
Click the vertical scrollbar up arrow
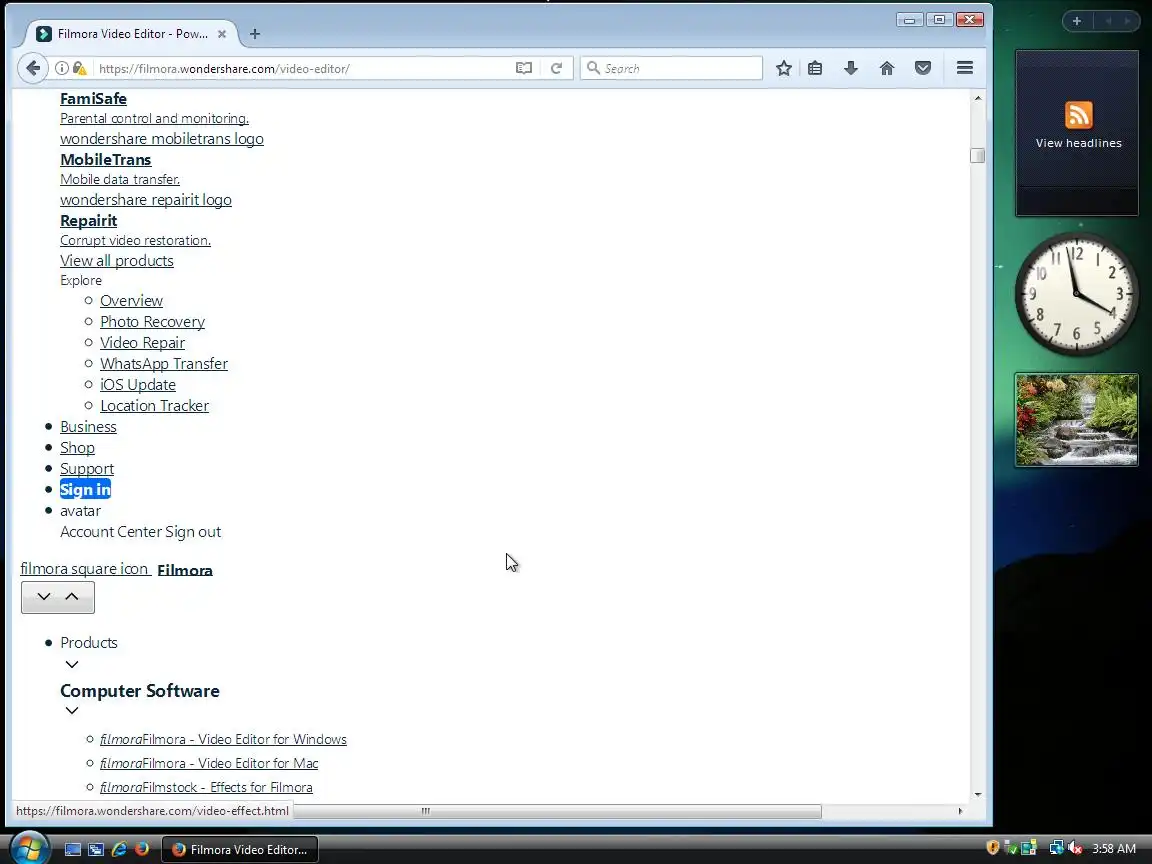point(977,98)
